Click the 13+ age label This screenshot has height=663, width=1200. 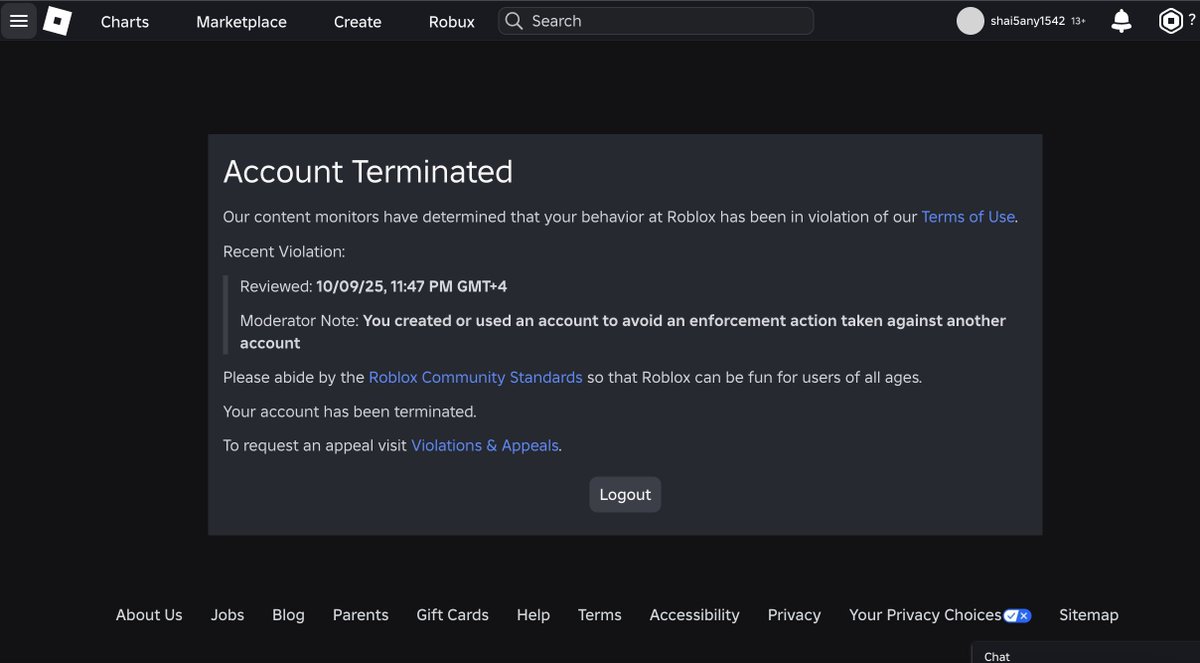coord(1079,21)
